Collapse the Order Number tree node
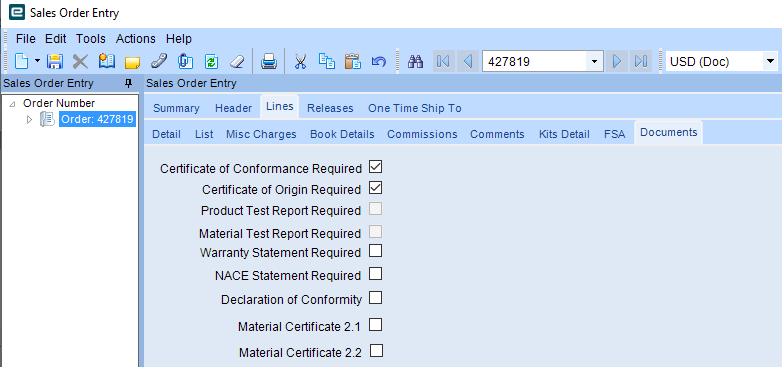Screen dimensions: 782x367 (x=12, y=104)
